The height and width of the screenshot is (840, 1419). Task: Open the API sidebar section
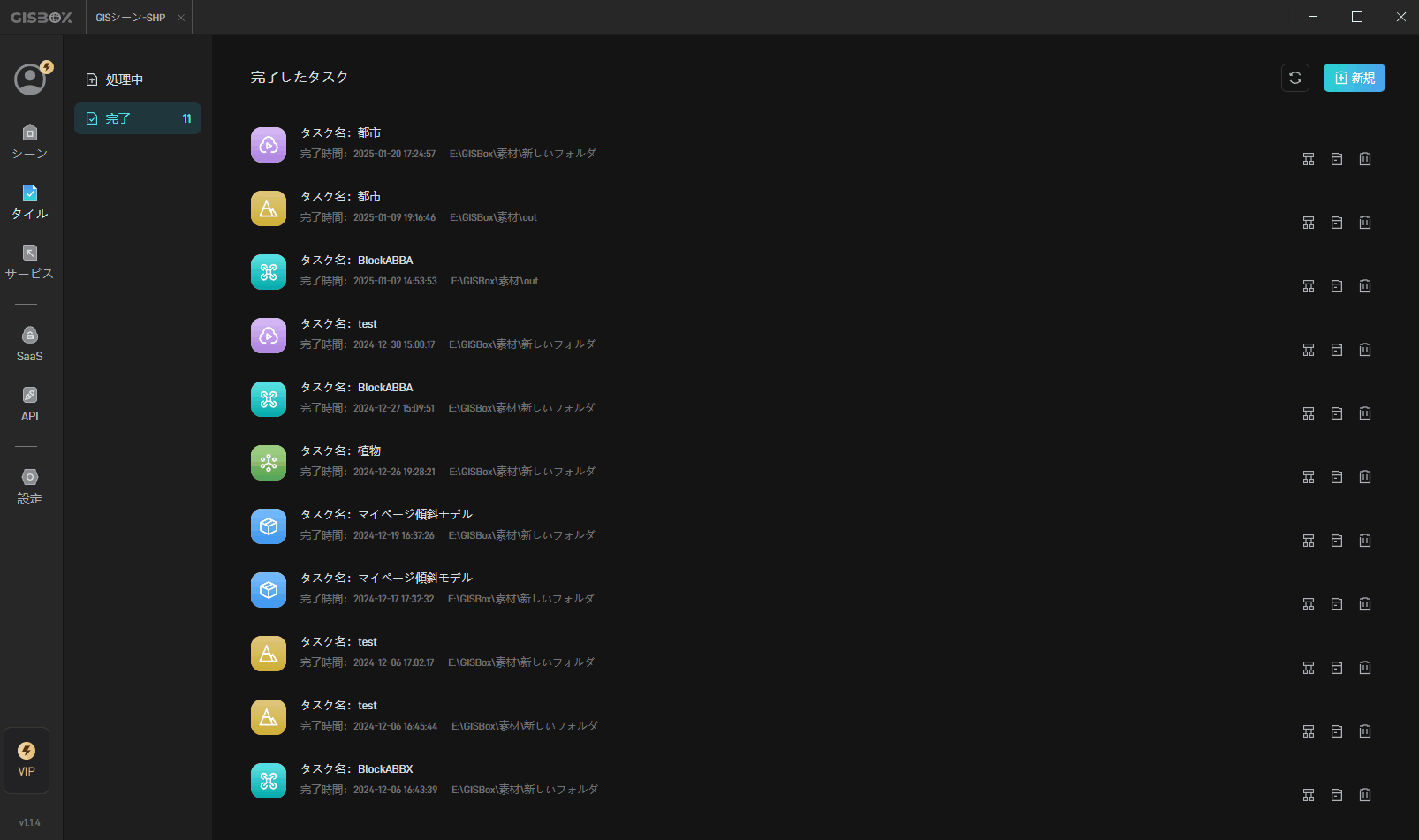30,405
